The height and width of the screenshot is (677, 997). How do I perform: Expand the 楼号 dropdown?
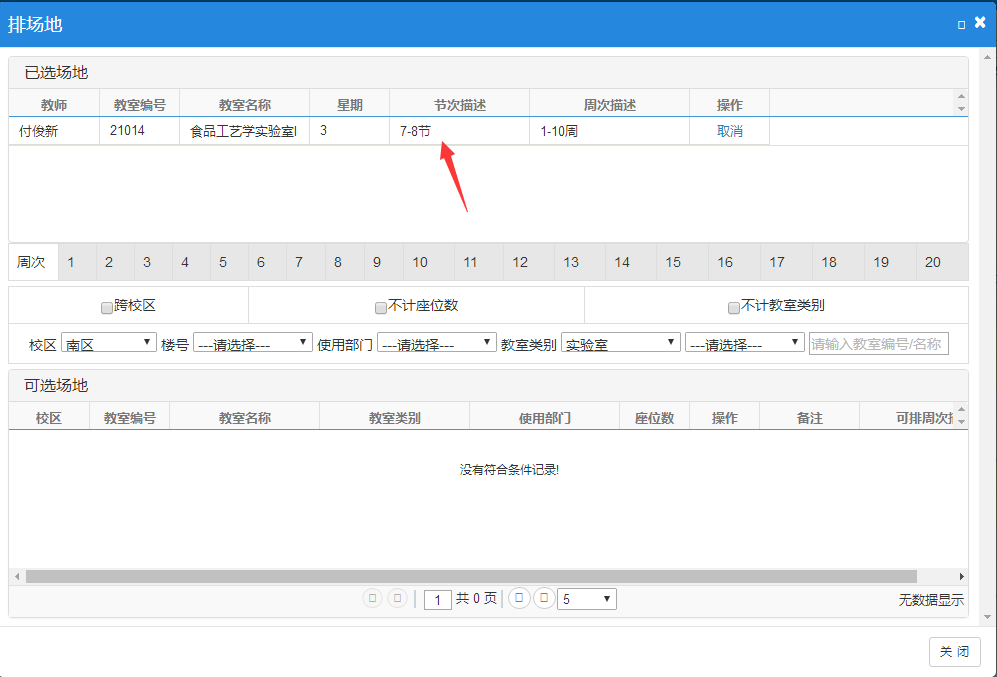coord(252,343)
